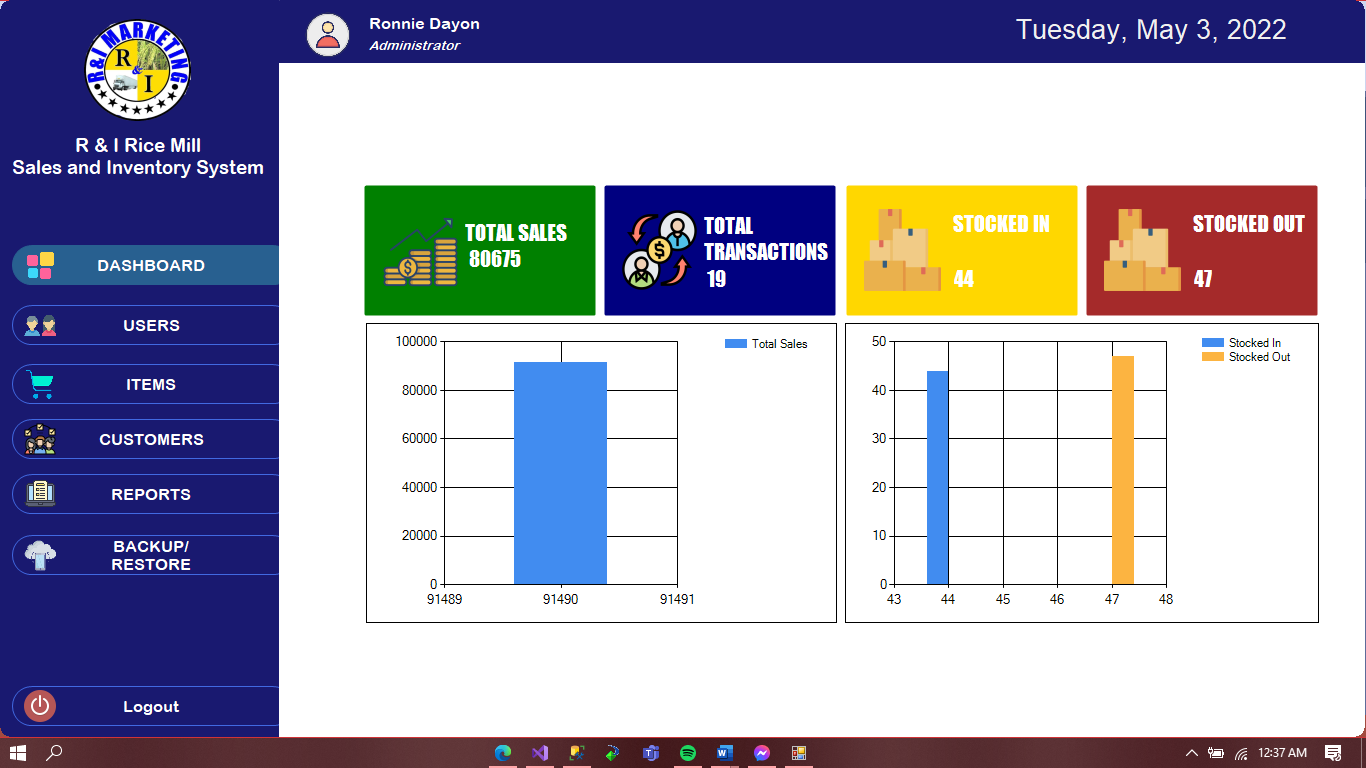Click the Wi-Fi network tray icon
Image resolution: width=1366 pixels, height=768 pixels.
pos(1241,753)
